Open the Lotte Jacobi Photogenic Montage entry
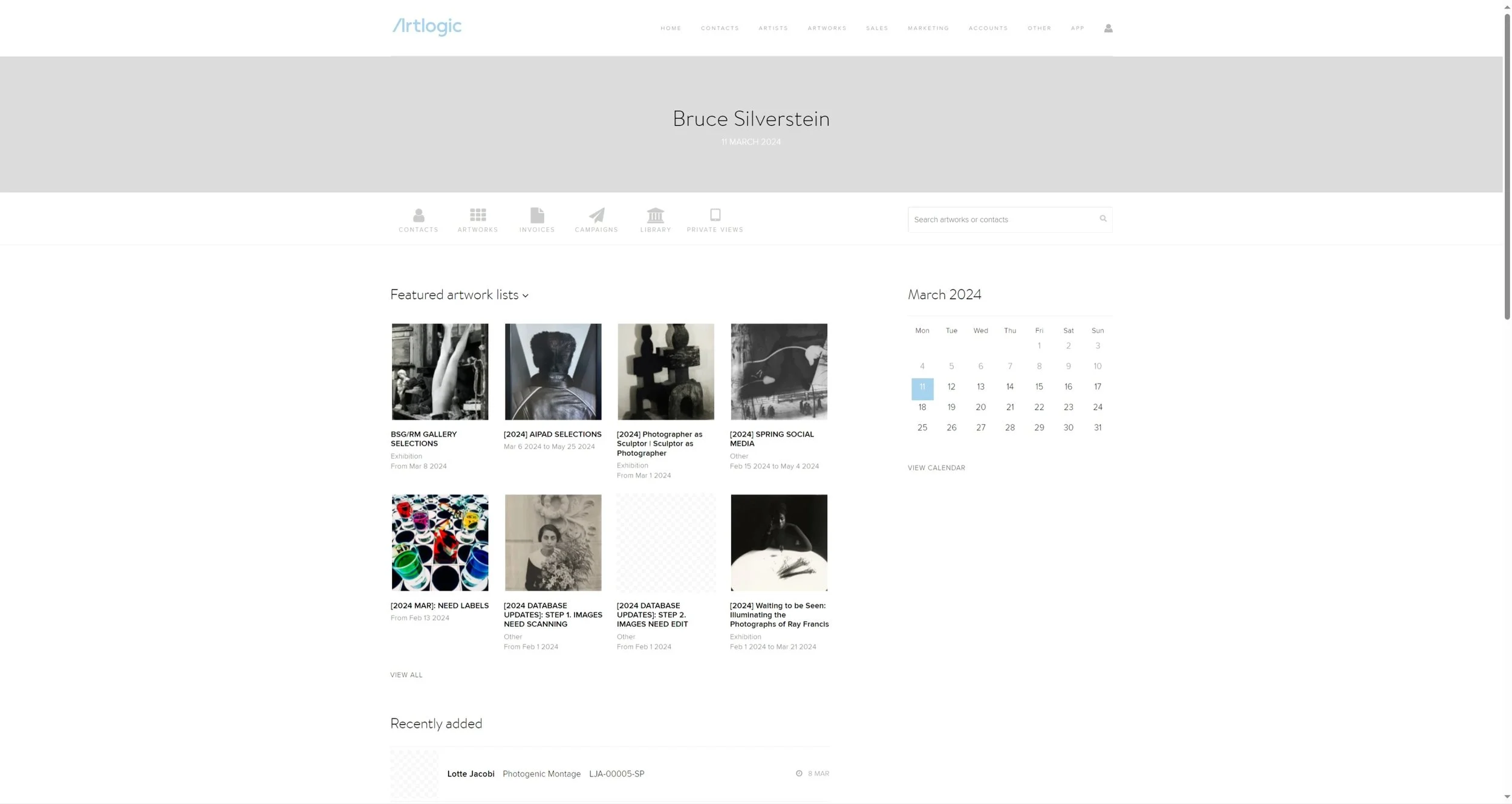1512x804 pixels. coord(610,774)
